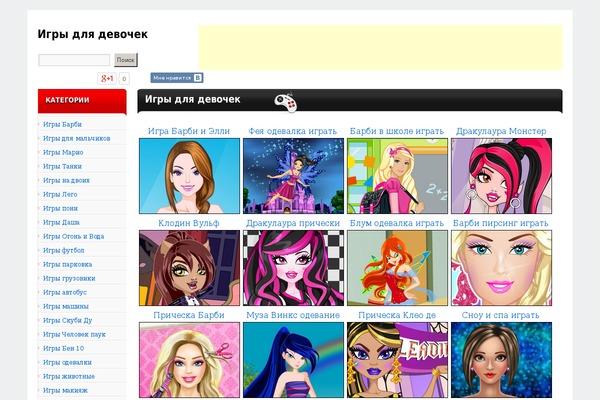Viewport: 600px width, 400px height.
Task: Click the gamepad icon in the header
Action: [285, 102]
